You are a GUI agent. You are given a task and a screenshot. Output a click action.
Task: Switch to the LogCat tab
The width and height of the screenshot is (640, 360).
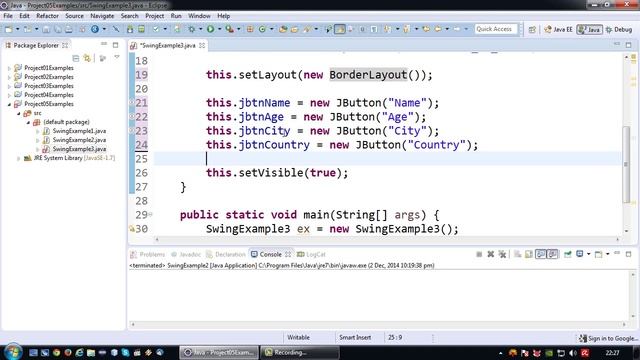coord(311,254)
